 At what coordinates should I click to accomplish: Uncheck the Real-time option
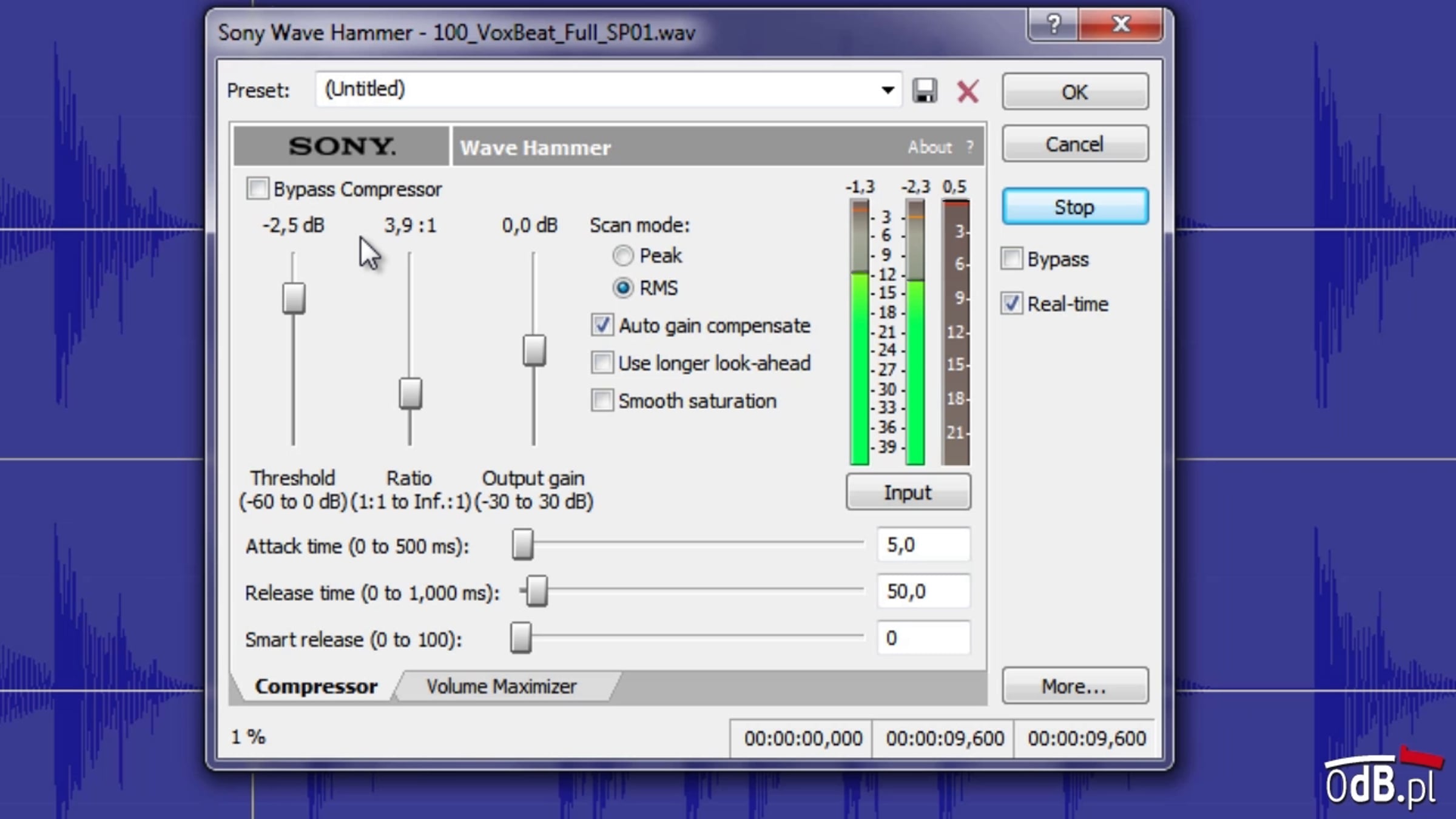click(x=1011, y=303)
